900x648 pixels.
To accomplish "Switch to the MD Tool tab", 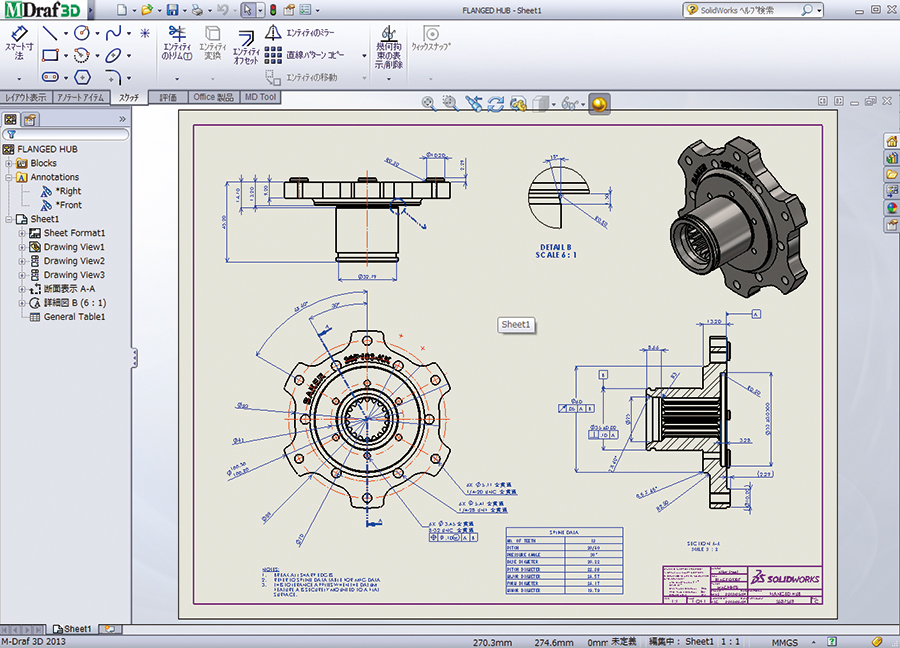I will (x=262, y=97).
